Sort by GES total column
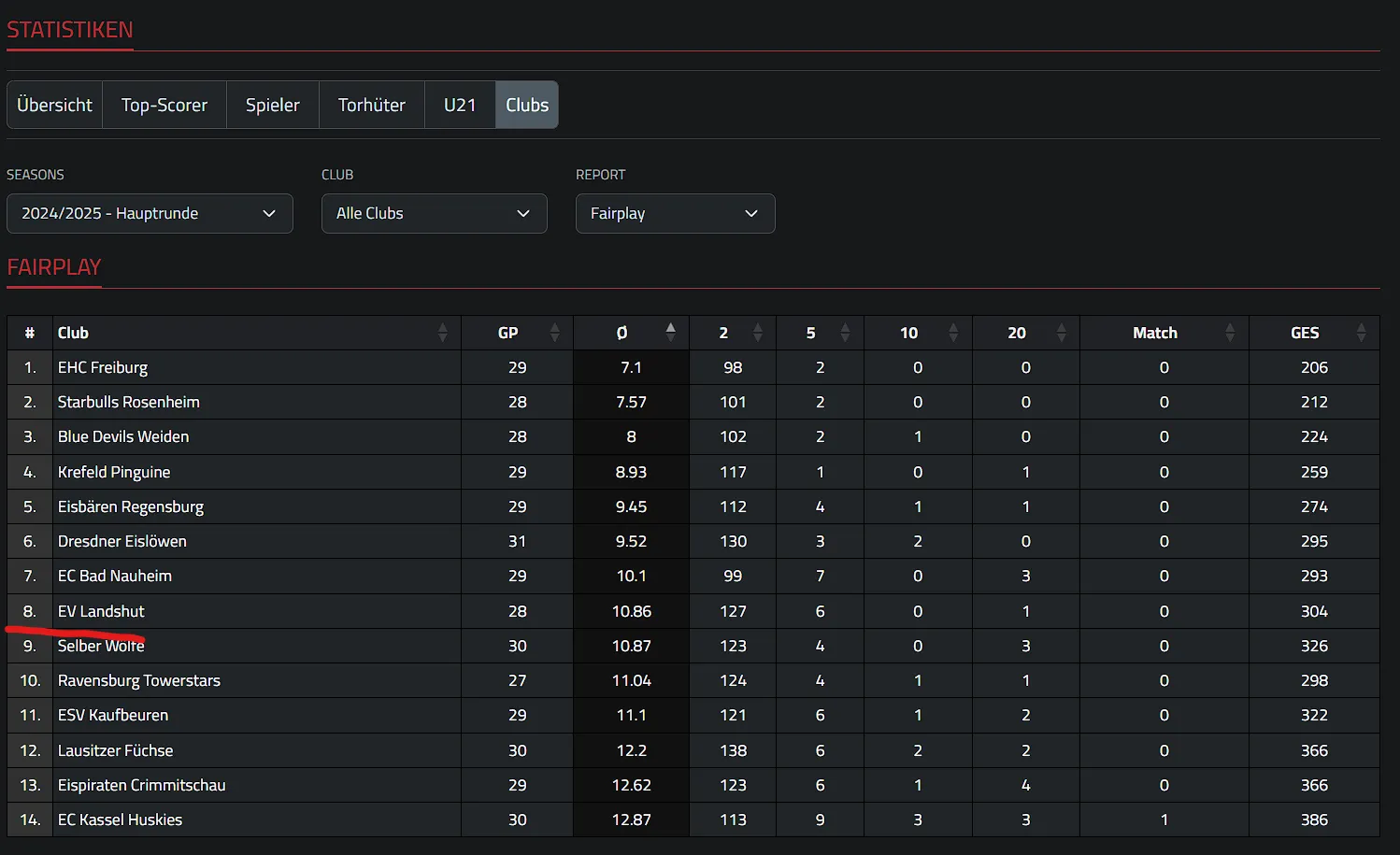 tap(1361, 333)
